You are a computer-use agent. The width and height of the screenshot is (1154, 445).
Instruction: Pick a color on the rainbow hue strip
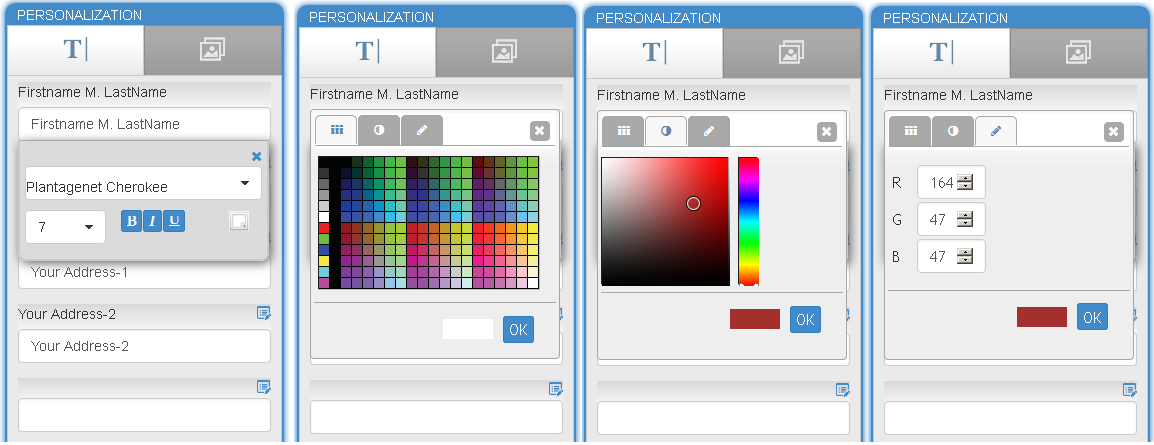coord(748,221)
